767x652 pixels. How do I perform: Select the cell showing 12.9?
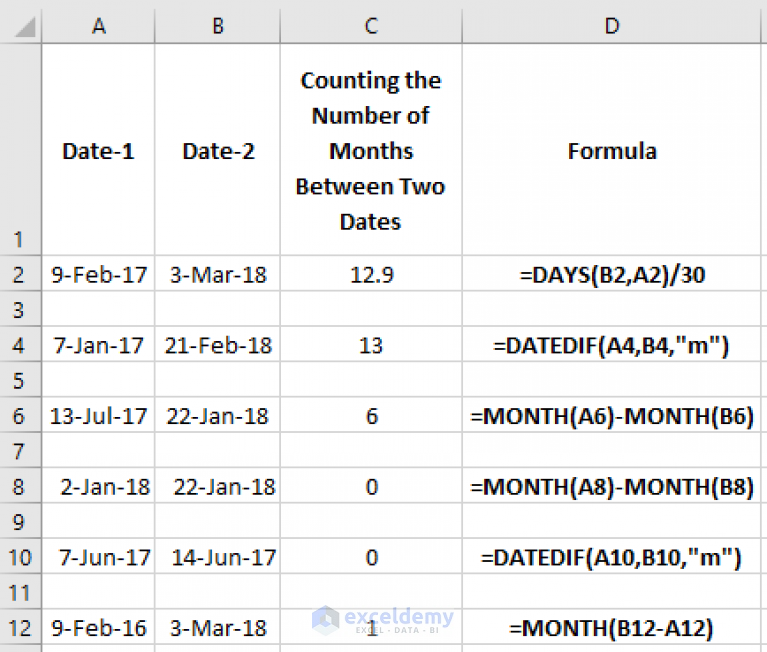(x=371, y=274)
